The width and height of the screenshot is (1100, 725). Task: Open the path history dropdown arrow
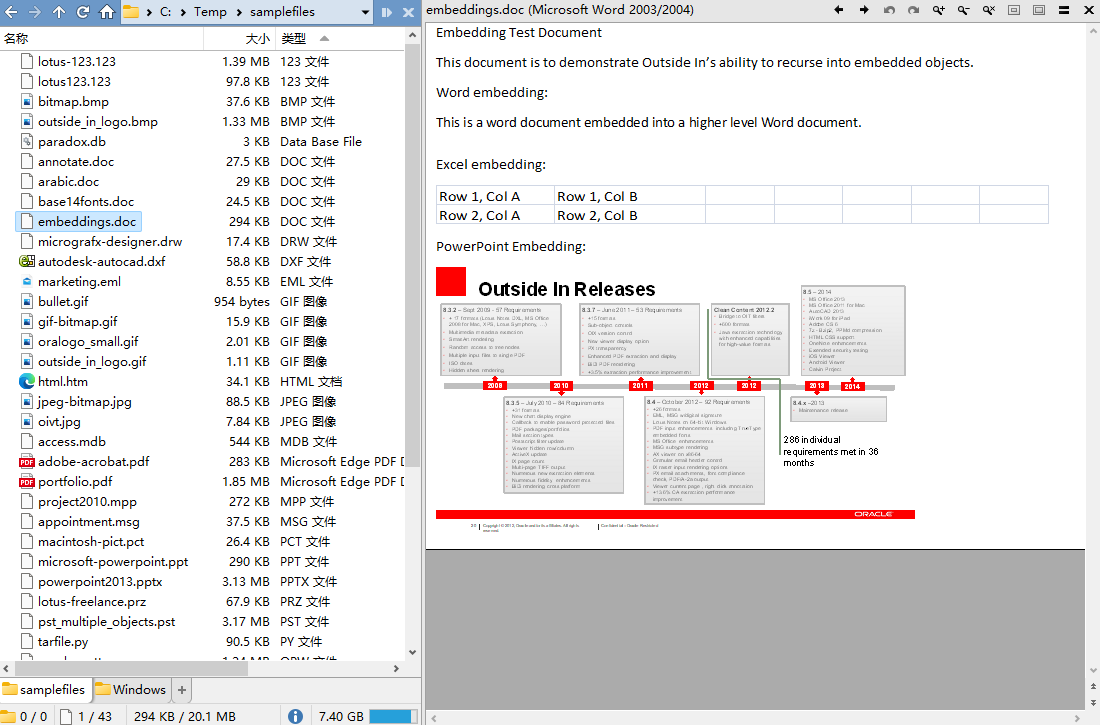365,12
